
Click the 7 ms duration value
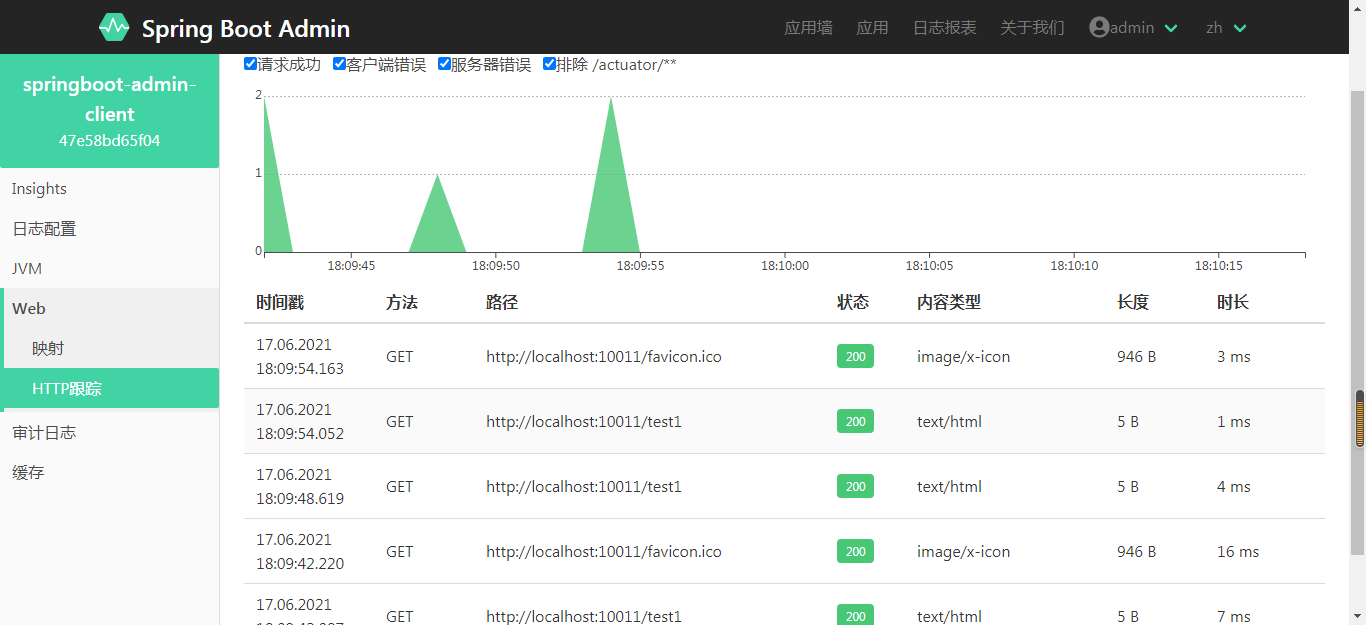click(x=1234, y=616)
